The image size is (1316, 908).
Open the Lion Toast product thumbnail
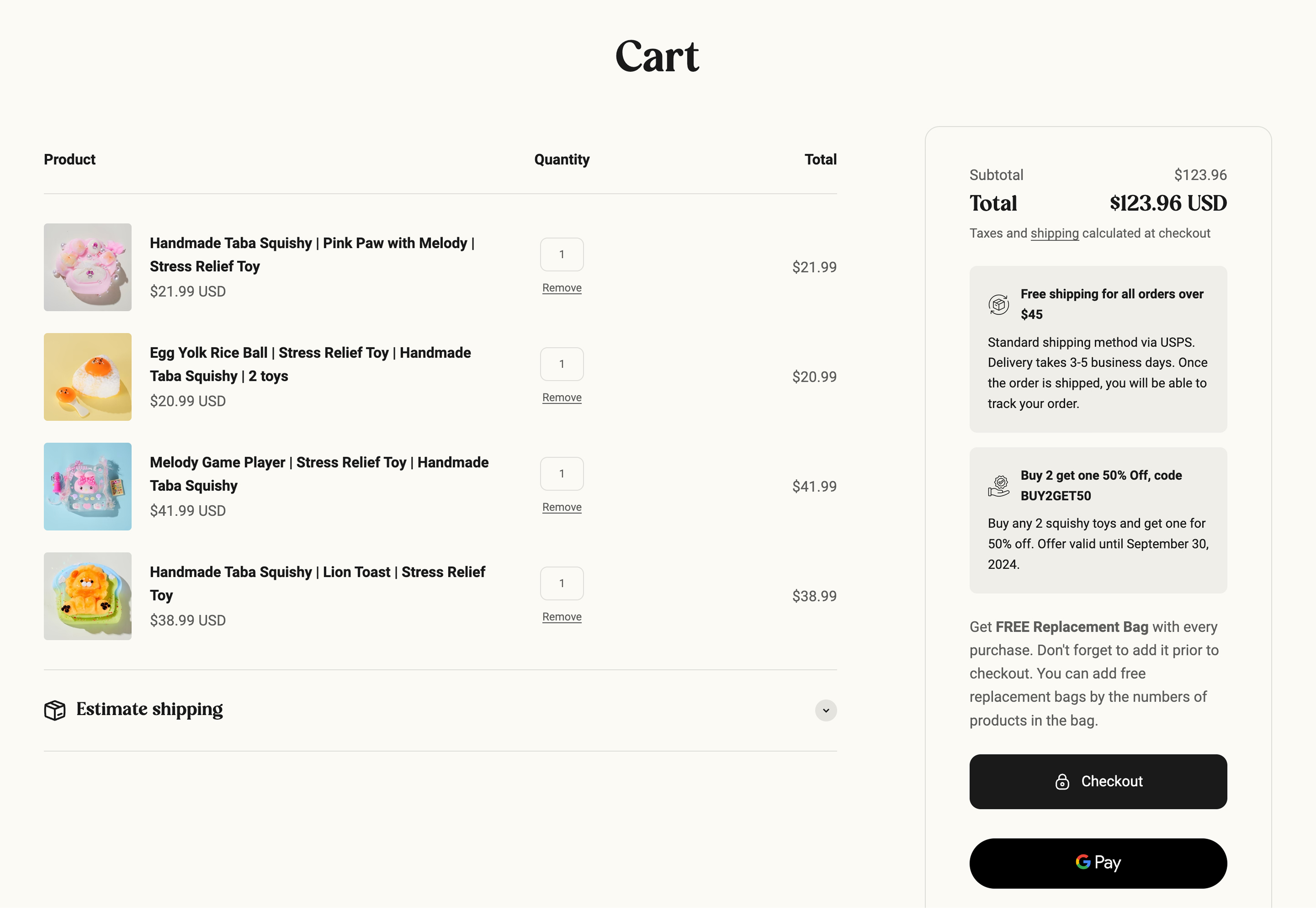click(x=88, y=596)
